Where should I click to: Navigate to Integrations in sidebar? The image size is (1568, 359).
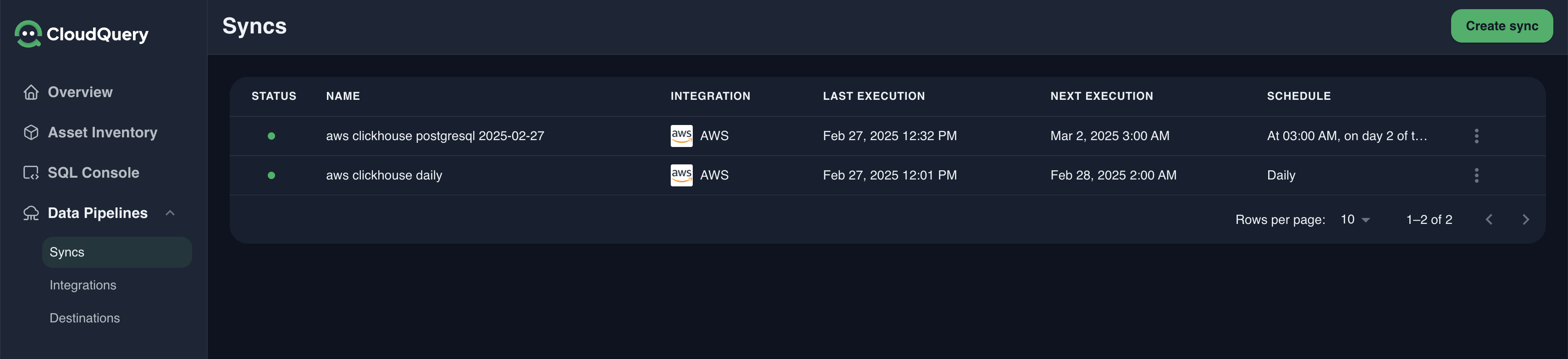tap(83, 285)
